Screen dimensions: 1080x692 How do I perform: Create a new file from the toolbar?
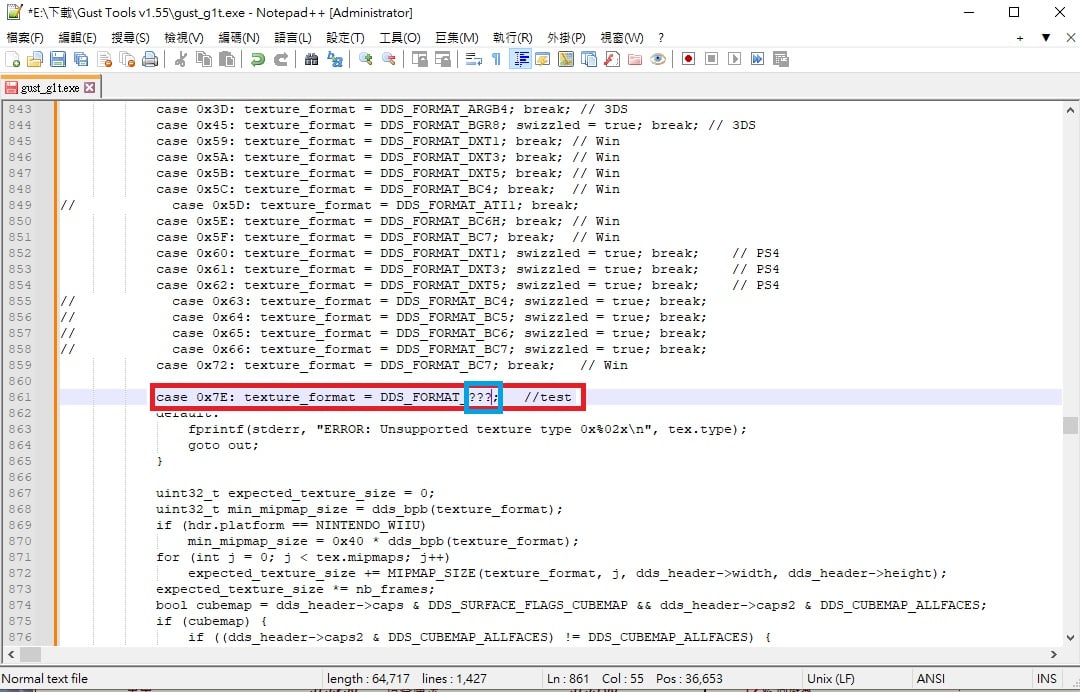[12, 59]
